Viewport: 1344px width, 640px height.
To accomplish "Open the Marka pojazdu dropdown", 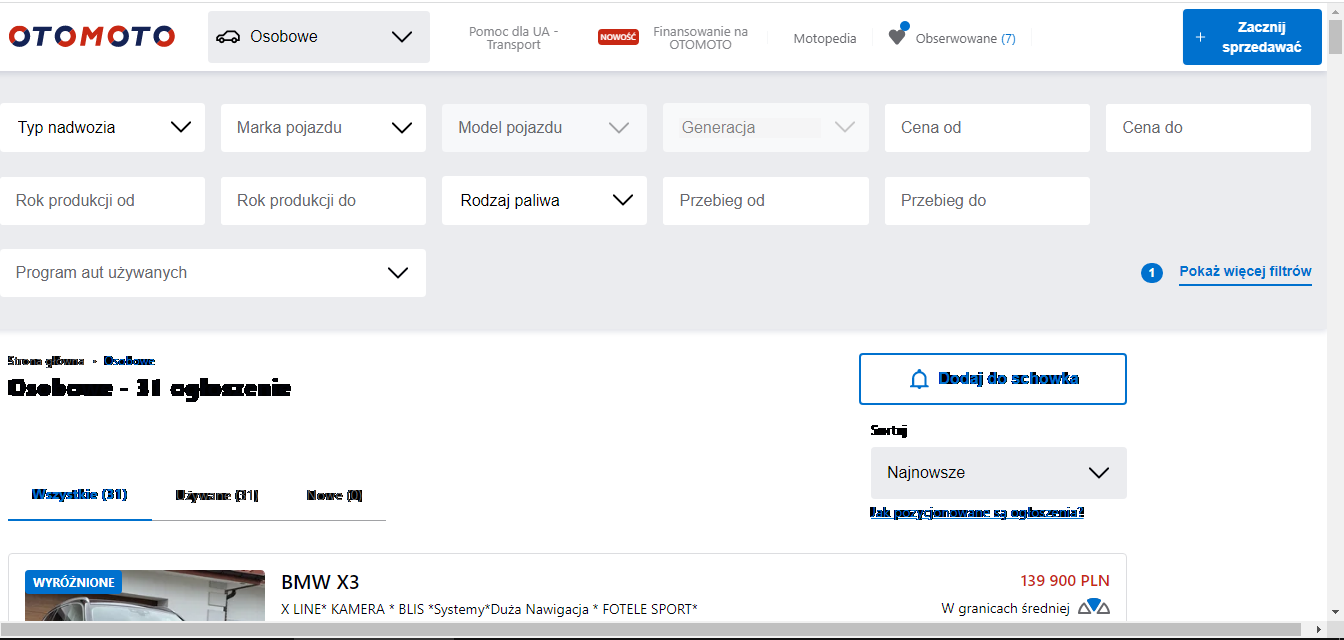I will tap(323, 127).
